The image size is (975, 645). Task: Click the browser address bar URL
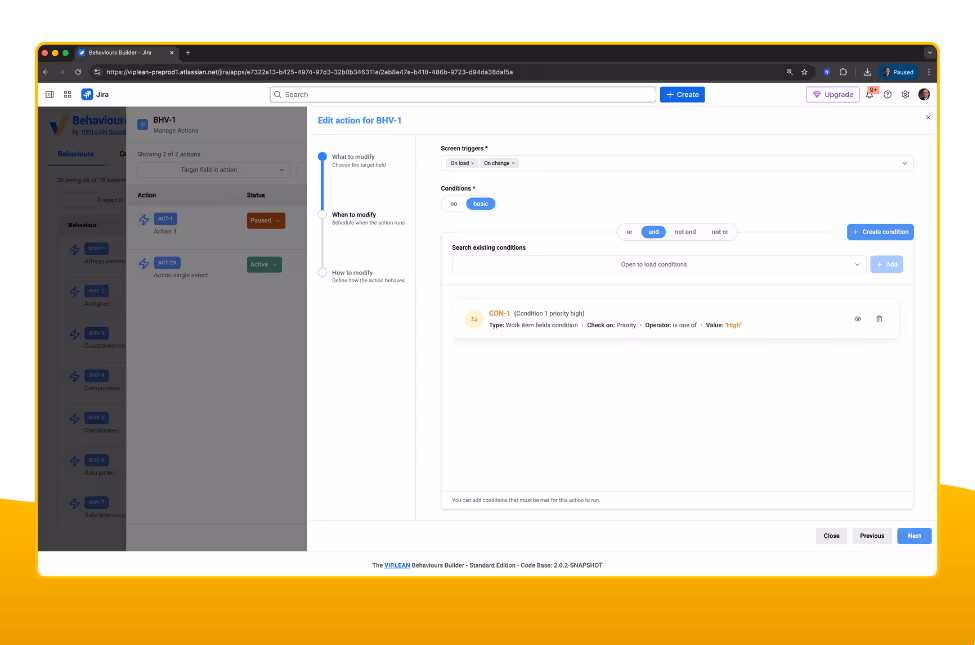tap(309, 72)
